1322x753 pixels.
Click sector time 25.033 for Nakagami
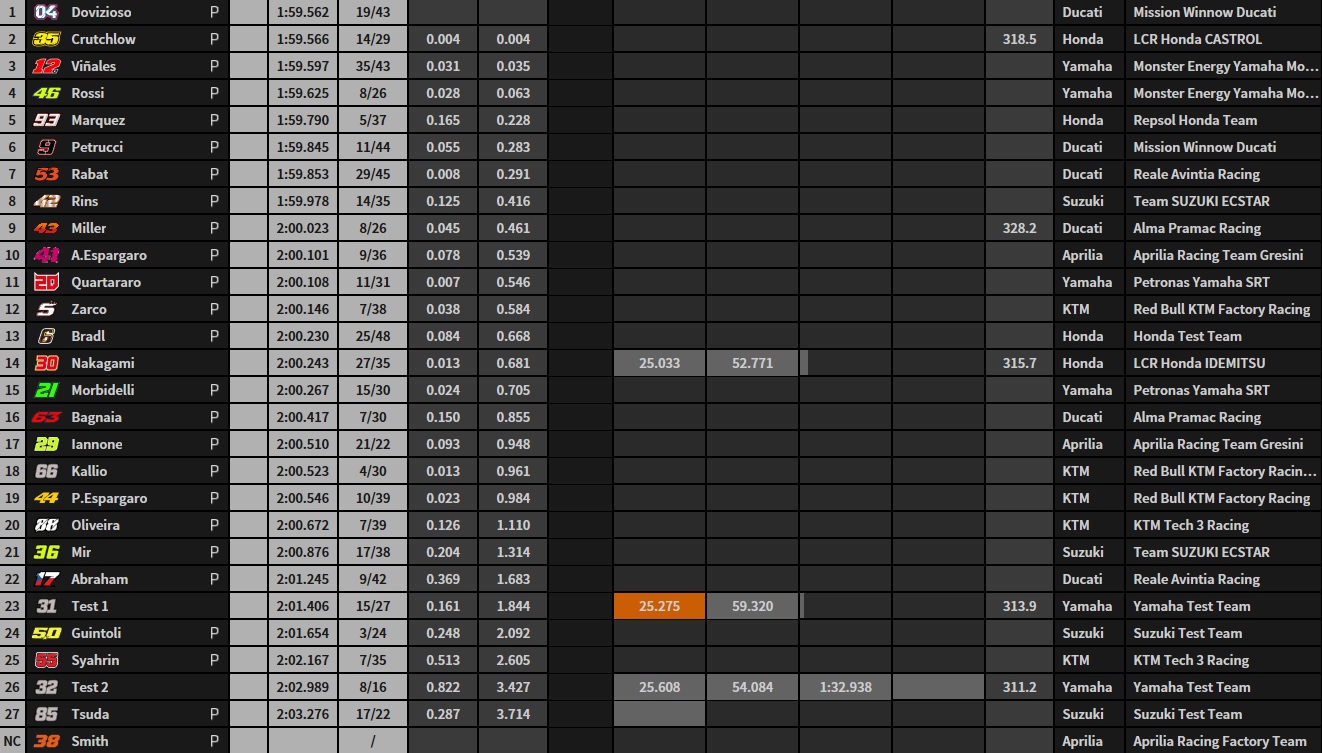click(x=659, y=363)
